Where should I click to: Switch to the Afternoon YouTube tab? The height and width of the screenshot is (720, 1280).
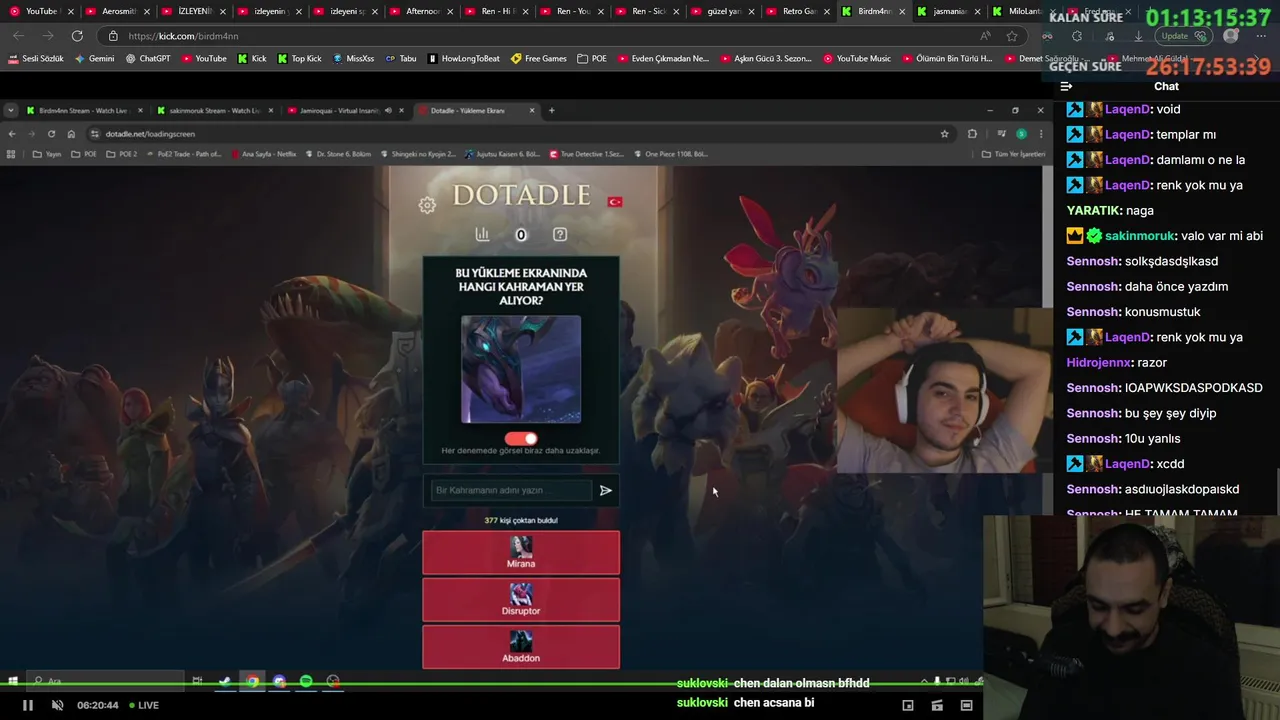422,11
